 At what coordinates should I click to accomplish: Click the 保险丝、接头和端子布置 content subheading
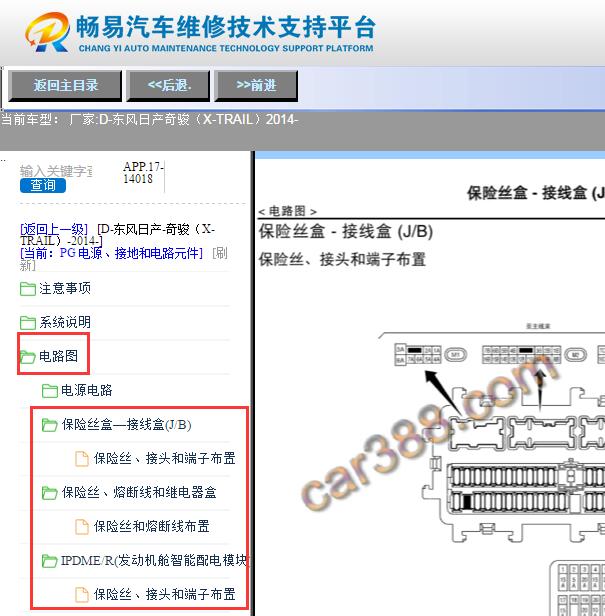[342, 260]
